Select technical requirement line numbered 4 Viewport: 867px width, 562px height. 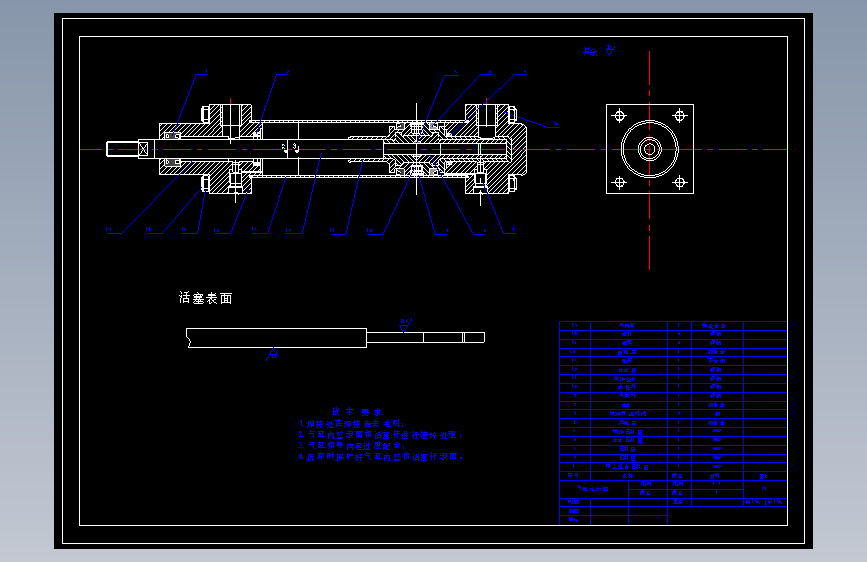coord(380,457)
